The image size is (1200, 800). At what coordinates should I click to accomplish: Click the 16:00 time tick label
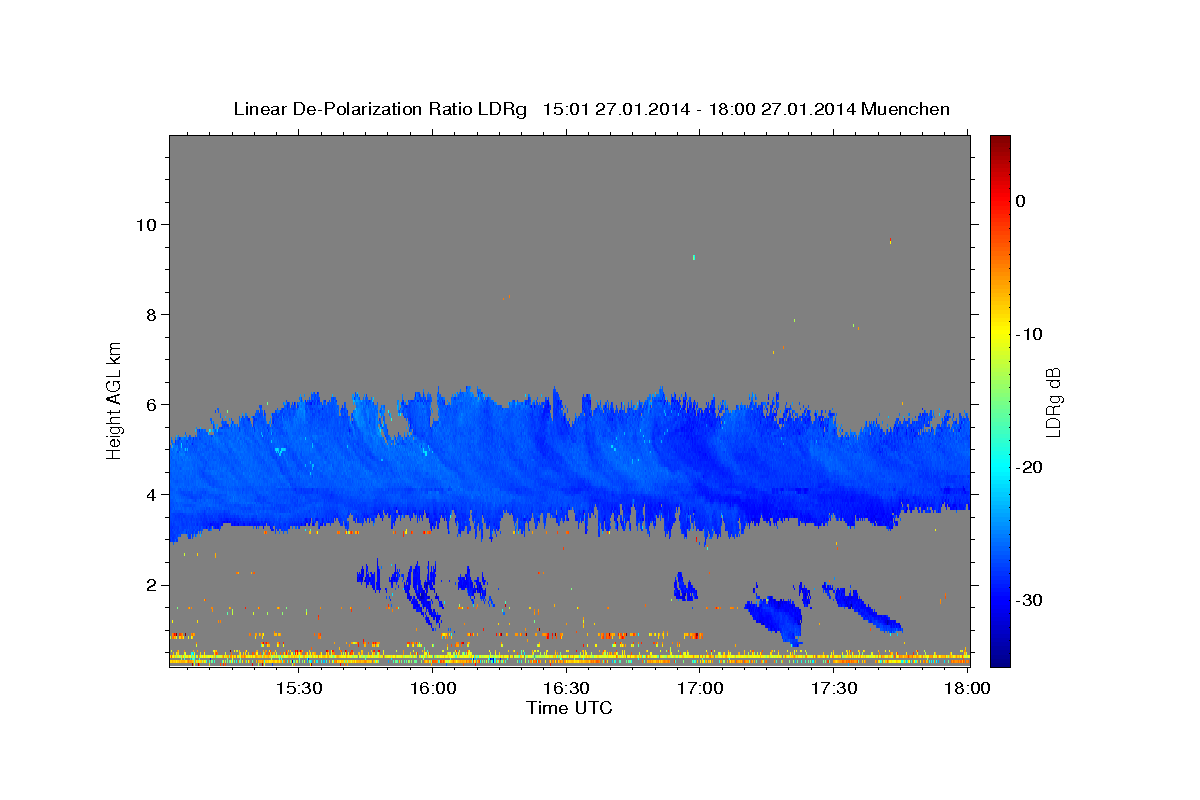432,689
